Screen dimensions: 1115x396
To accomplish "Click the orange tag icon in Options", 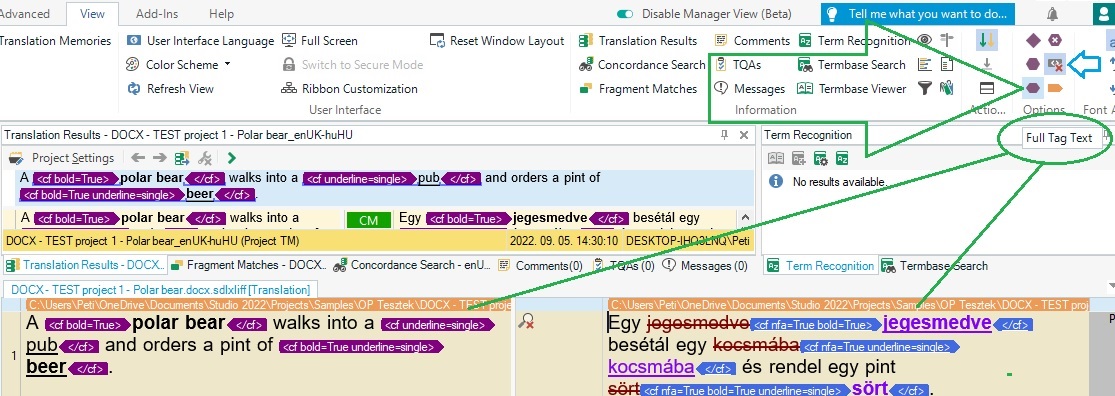I will click(x=1055, y=88).
